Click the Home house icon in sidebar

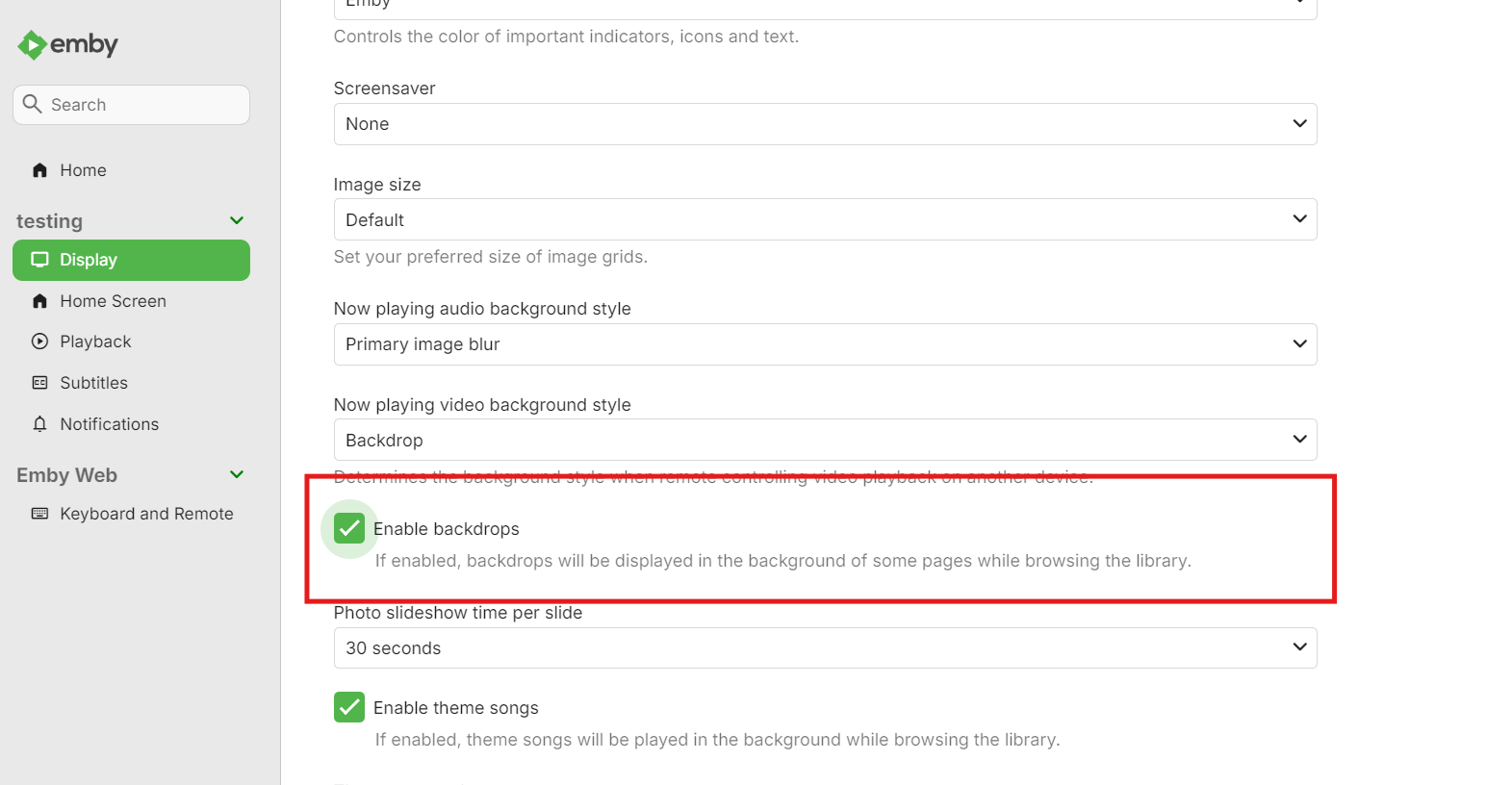coord(39,169)
